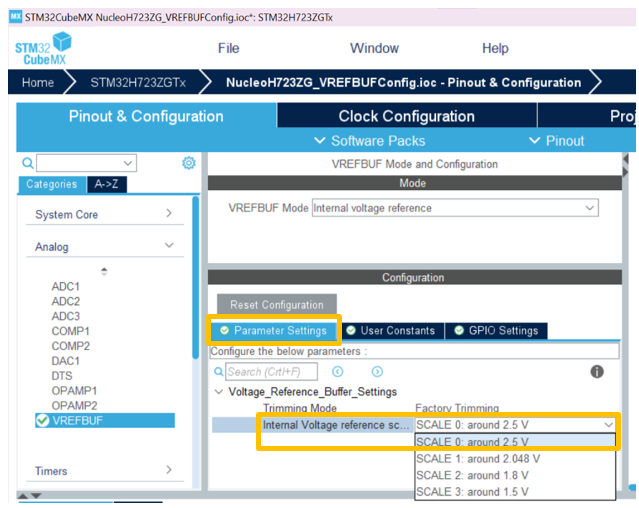This screenshot has width=639, height=508.
Task: Switch to Clock Configuration tab
Action: (406, 116)
